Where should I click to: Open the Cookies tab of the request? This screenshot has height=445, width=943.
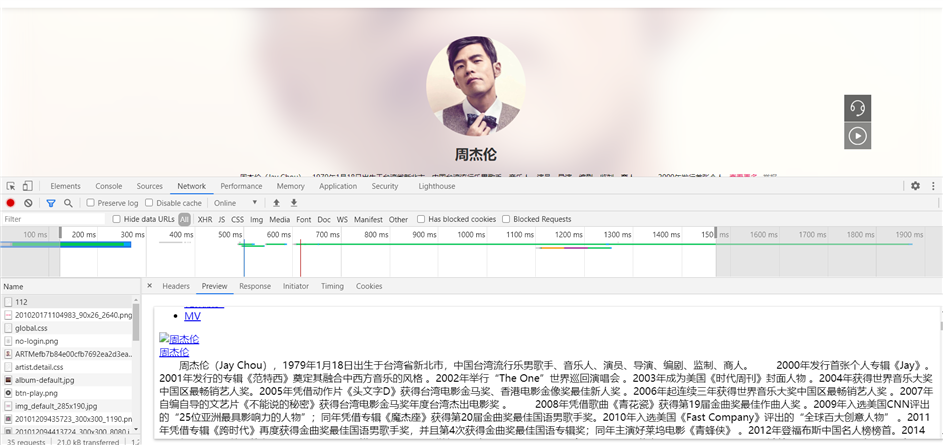[369, 286]
